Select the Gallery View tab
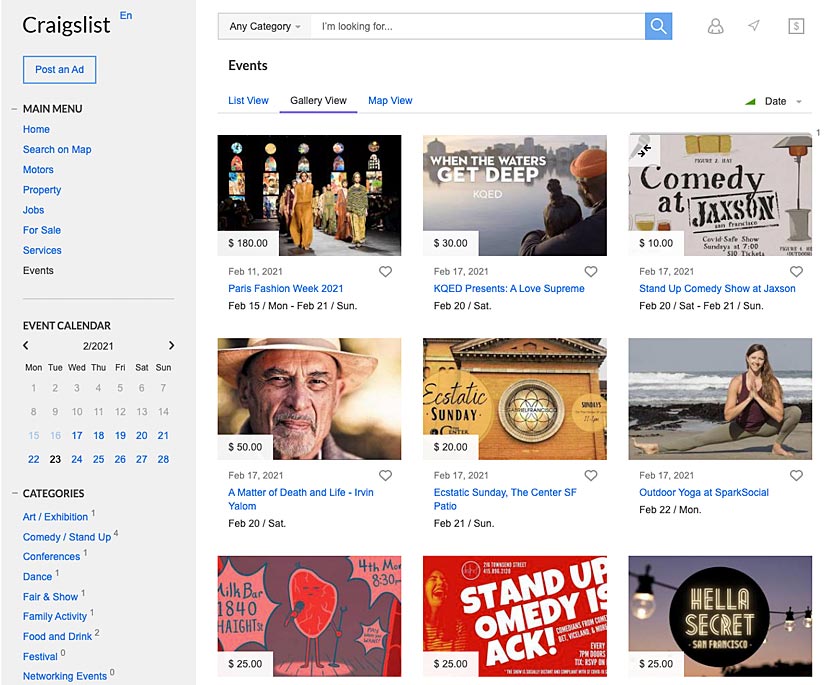825x685 pixels. [318, 100]
